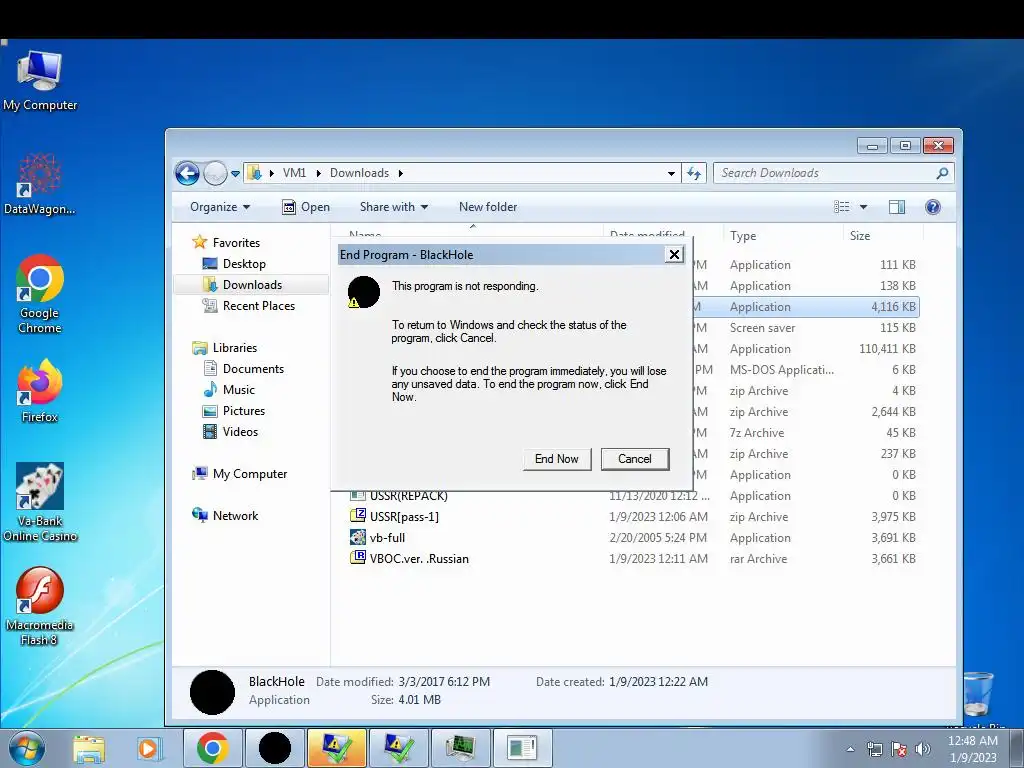Open the Pictures library
Viewport: 1024px width, 768px height.
234,411
